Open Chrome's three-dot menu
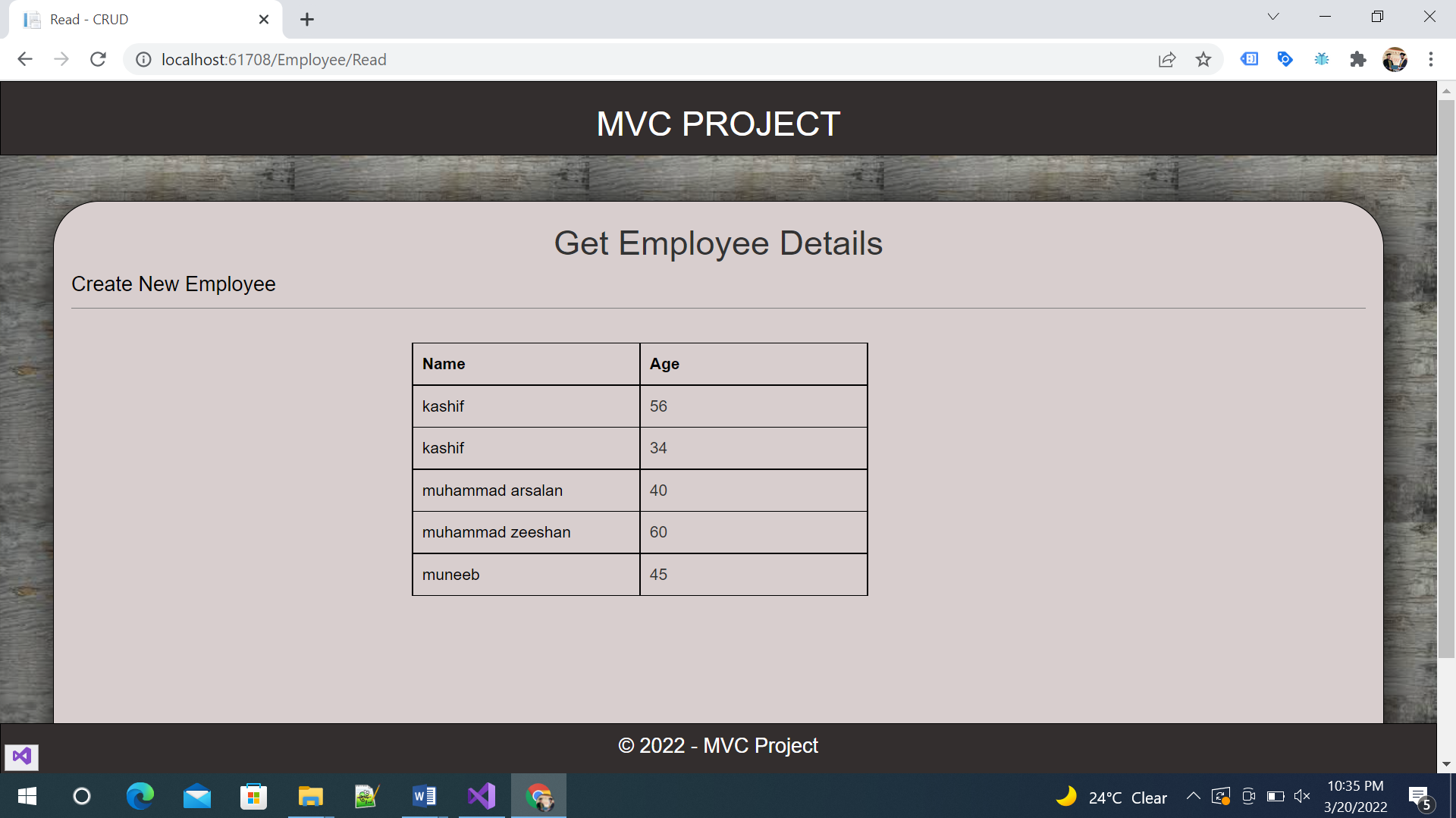 1431,59
